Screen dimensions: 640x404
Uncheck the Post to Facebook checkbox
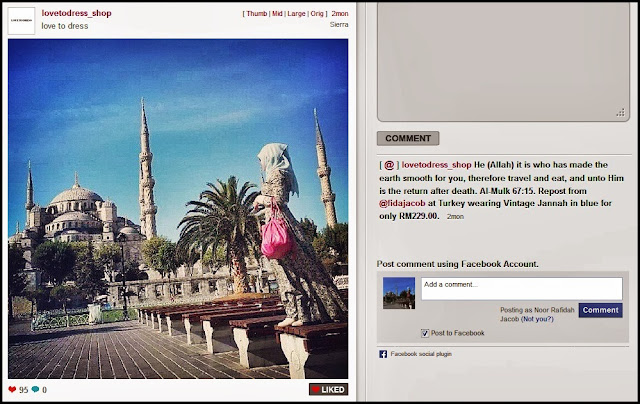coord(425,333)
